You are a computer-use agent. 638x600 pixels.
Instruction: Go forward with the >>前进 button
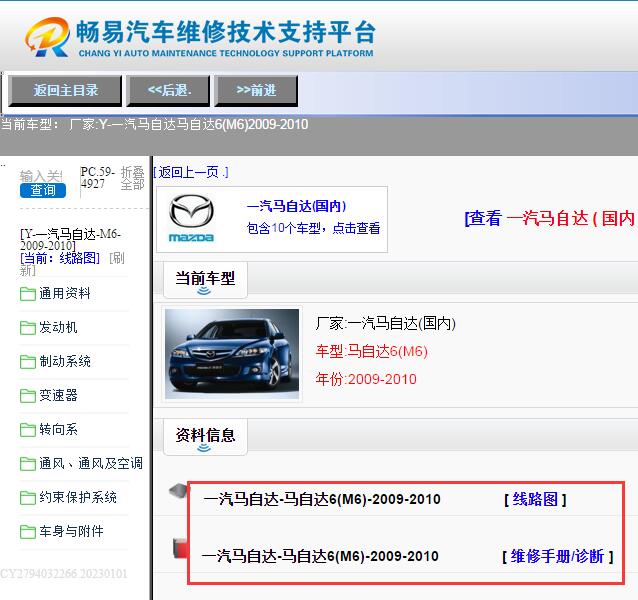coord(256,90)
